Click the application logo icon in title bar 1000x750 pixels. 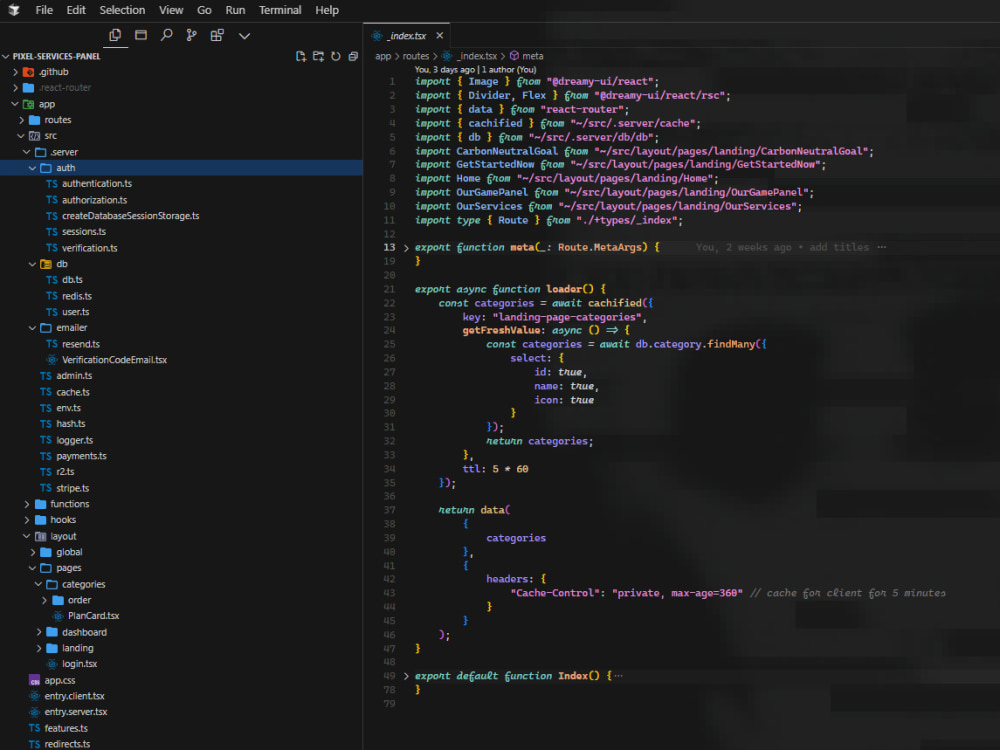click(13, 10)
